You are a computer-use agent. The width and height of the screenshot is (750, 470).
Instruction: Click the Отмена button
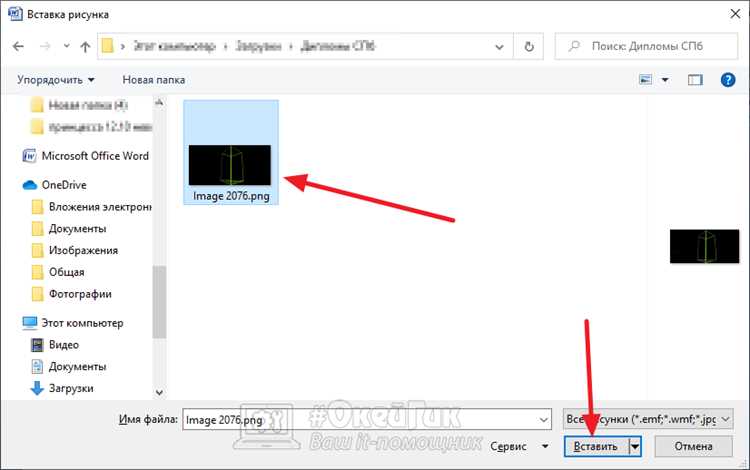coord(694,446)
